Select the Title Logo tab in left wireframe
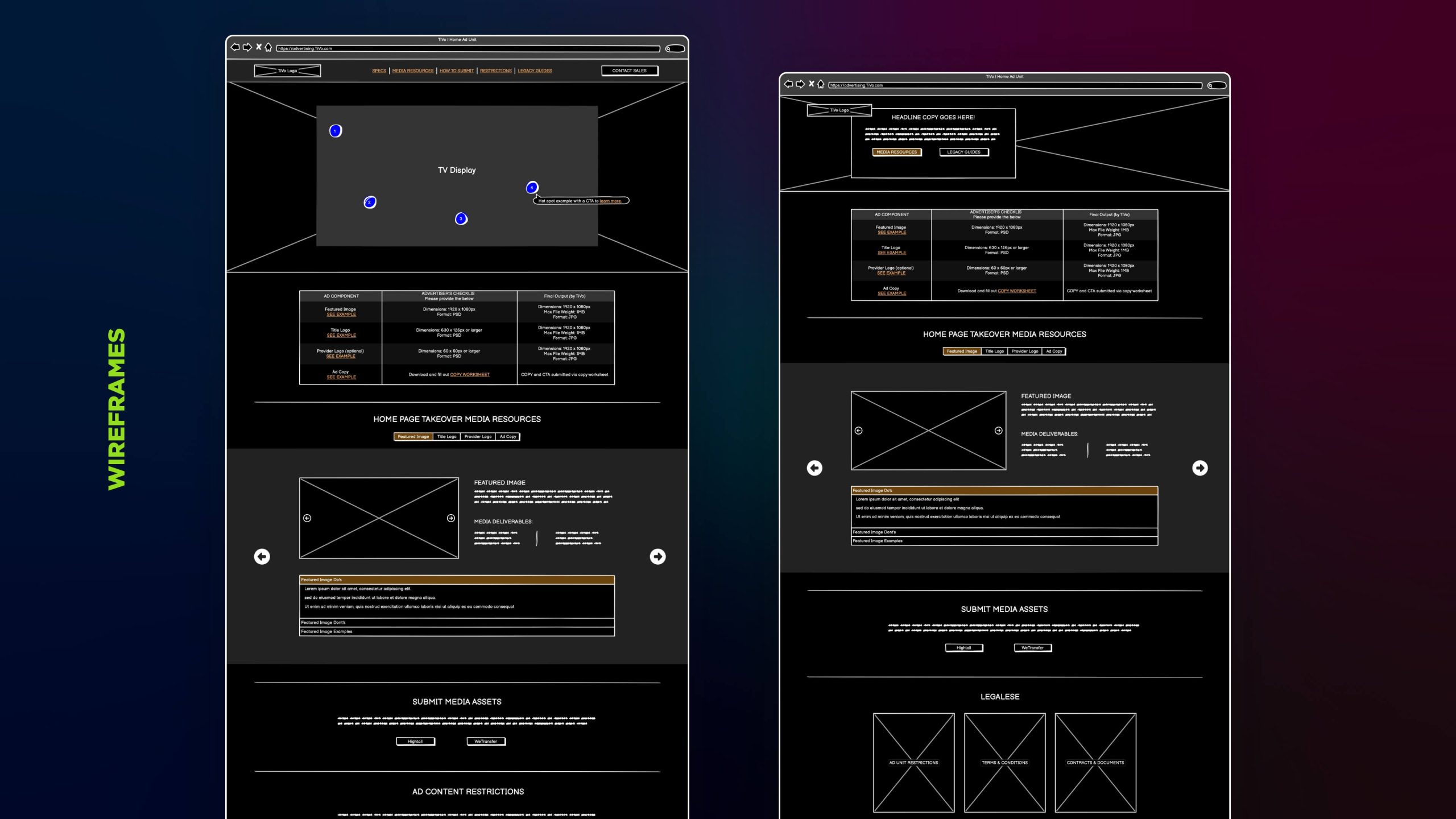 point(446,437)
